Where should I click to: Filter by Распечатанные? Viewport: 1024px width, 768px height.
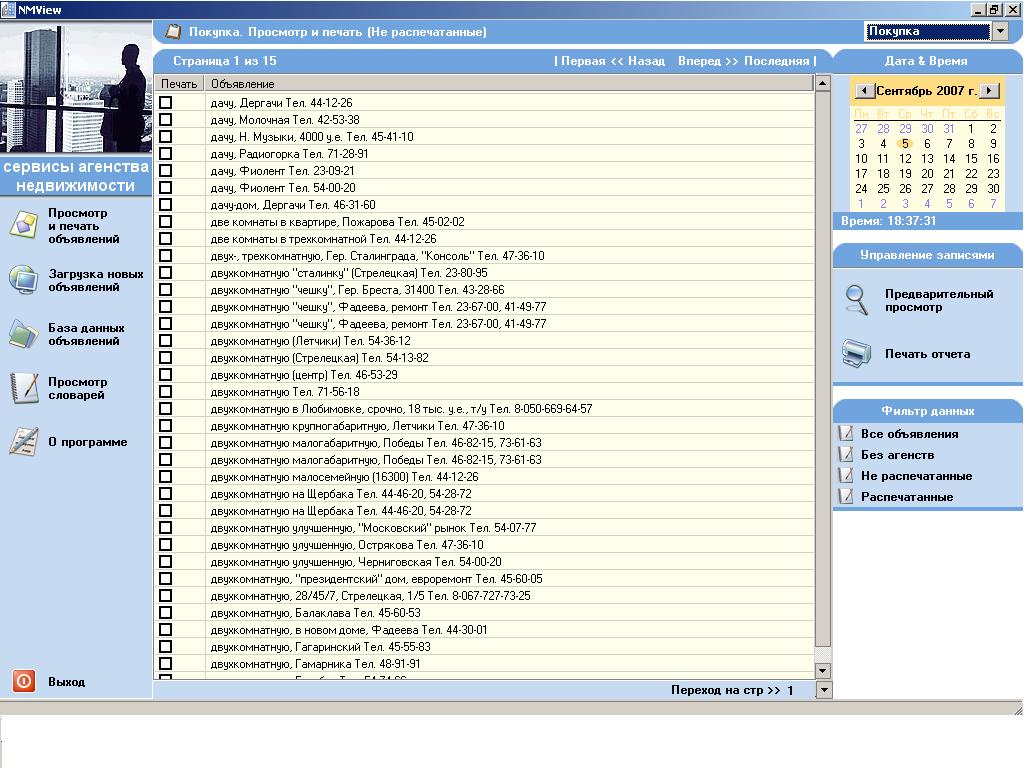click(x=906, y=497)
